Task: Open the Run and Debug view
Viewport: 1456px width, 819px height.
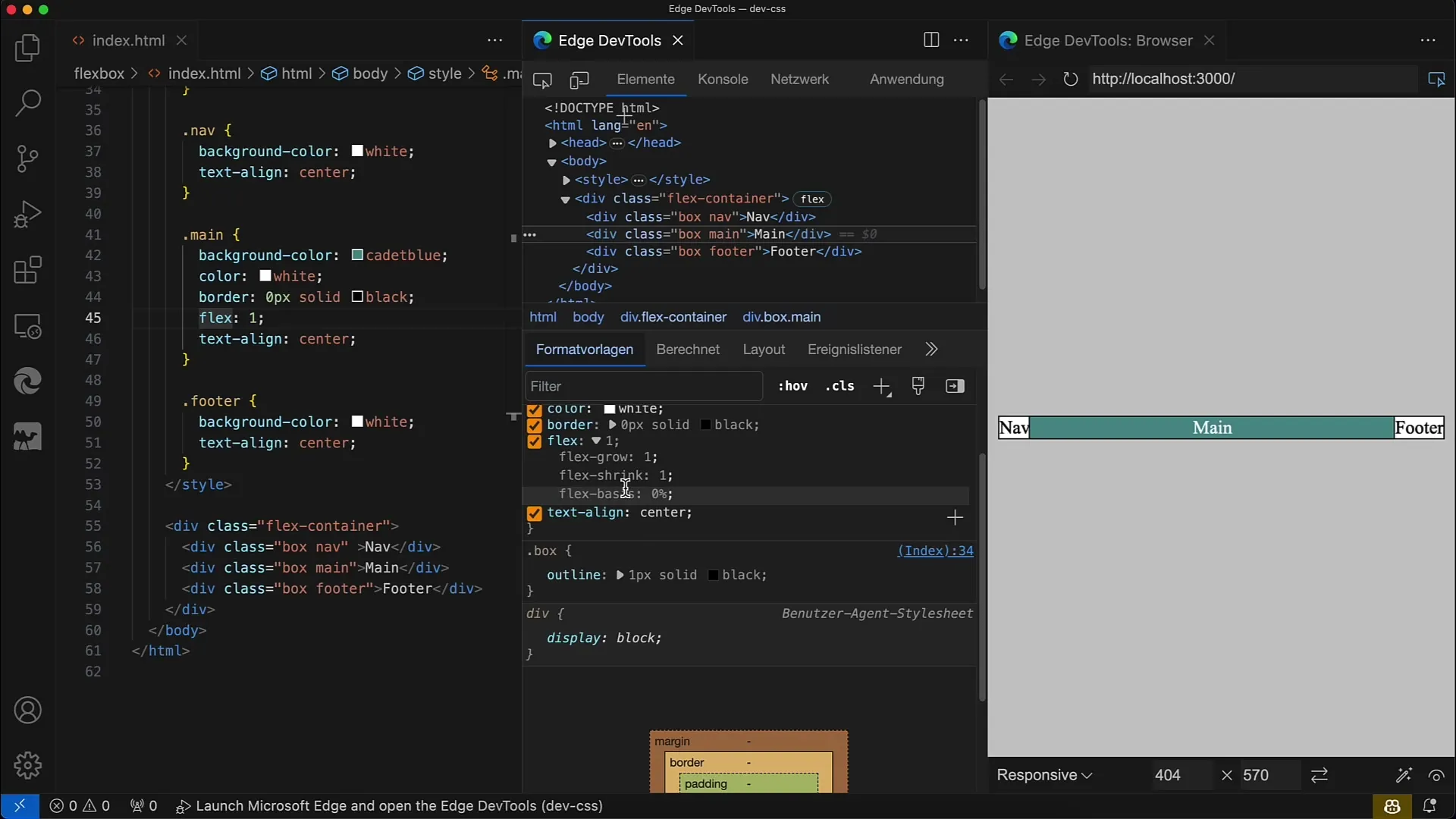Action: click(27, 214)
